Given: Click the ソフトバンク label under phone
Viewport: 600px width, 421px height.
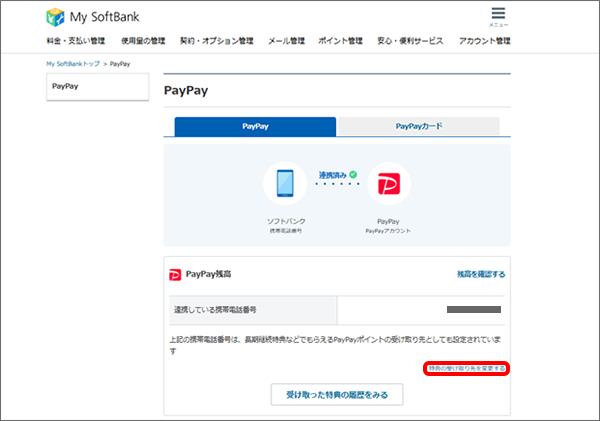Looking at the screenshot, I should [286, 221].
